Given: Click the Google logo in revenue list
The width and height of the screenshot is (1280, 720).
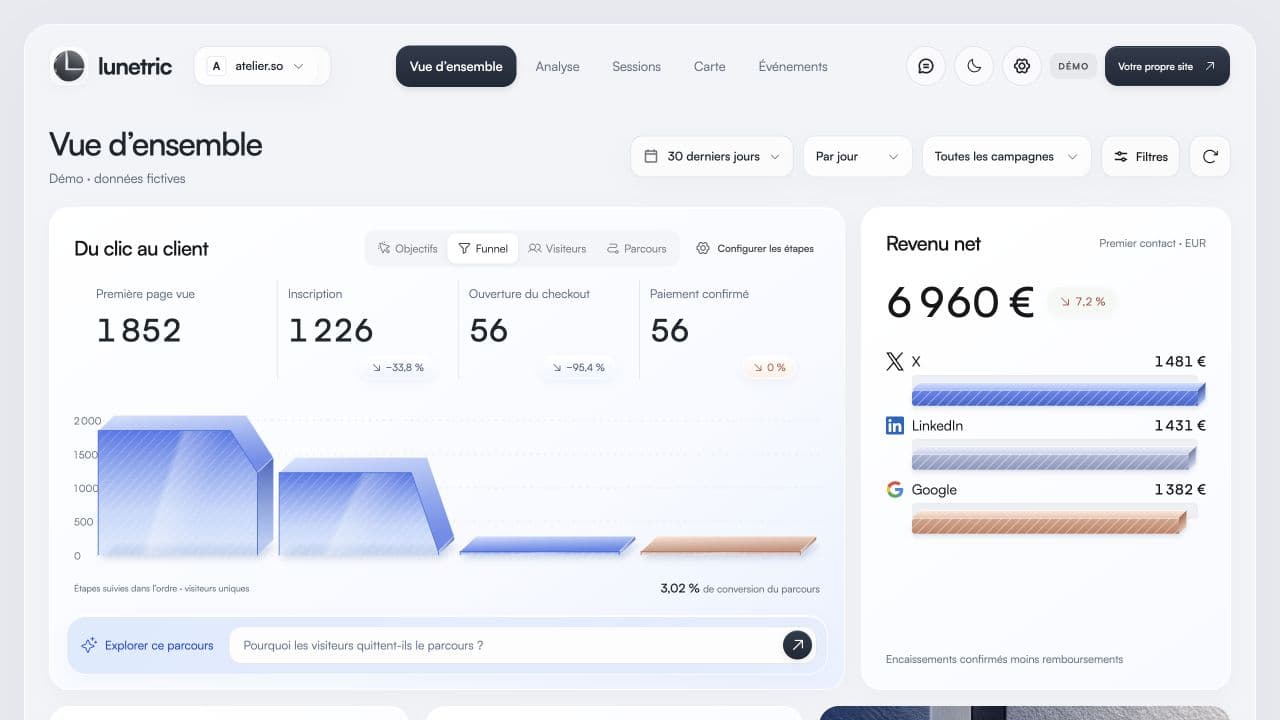Looking at the screenshot, I should tap(895, 490).
